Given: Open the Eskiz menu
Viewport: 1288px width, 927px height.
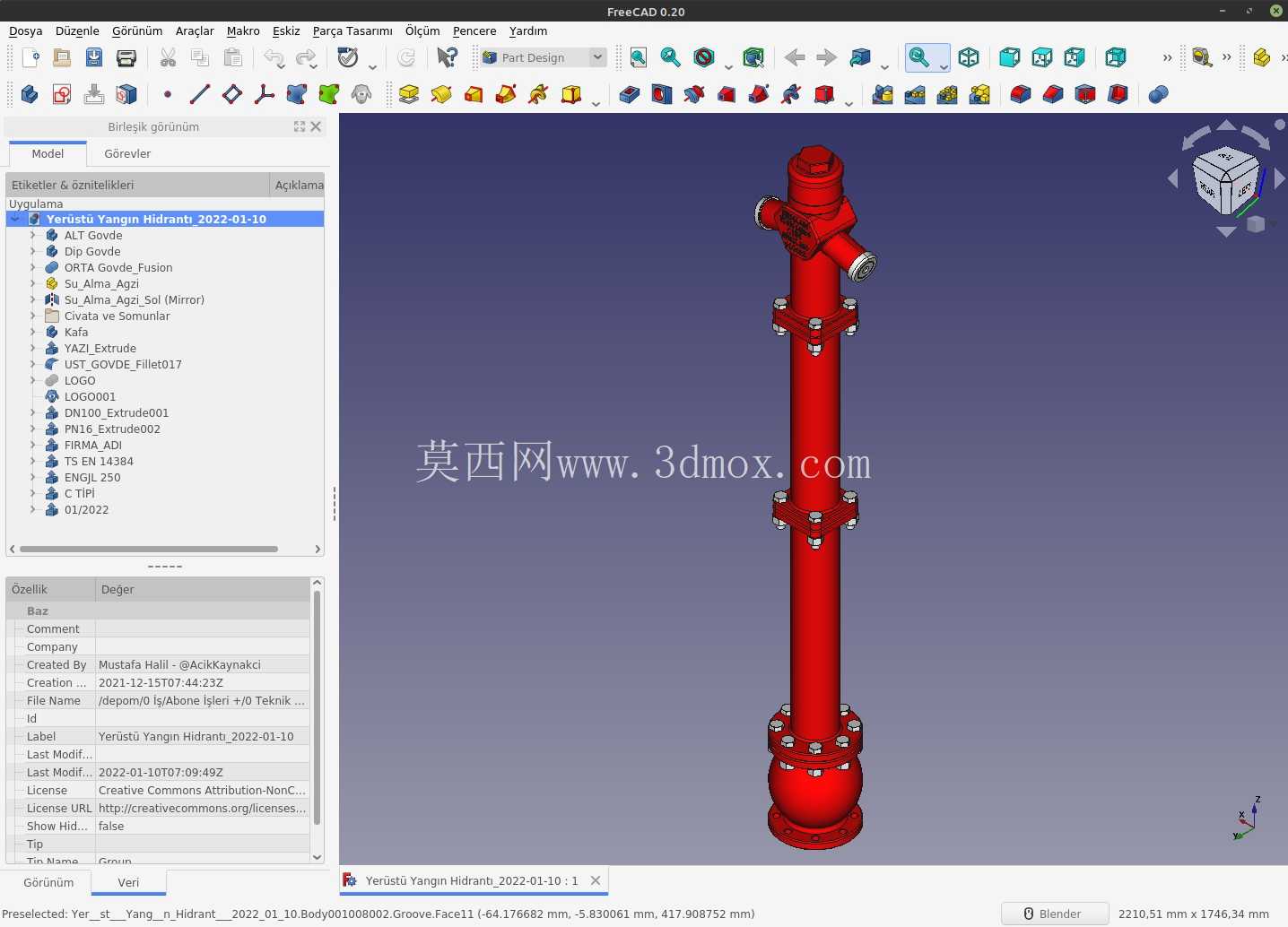Looking at the screenshot, I should click(286, 30).
